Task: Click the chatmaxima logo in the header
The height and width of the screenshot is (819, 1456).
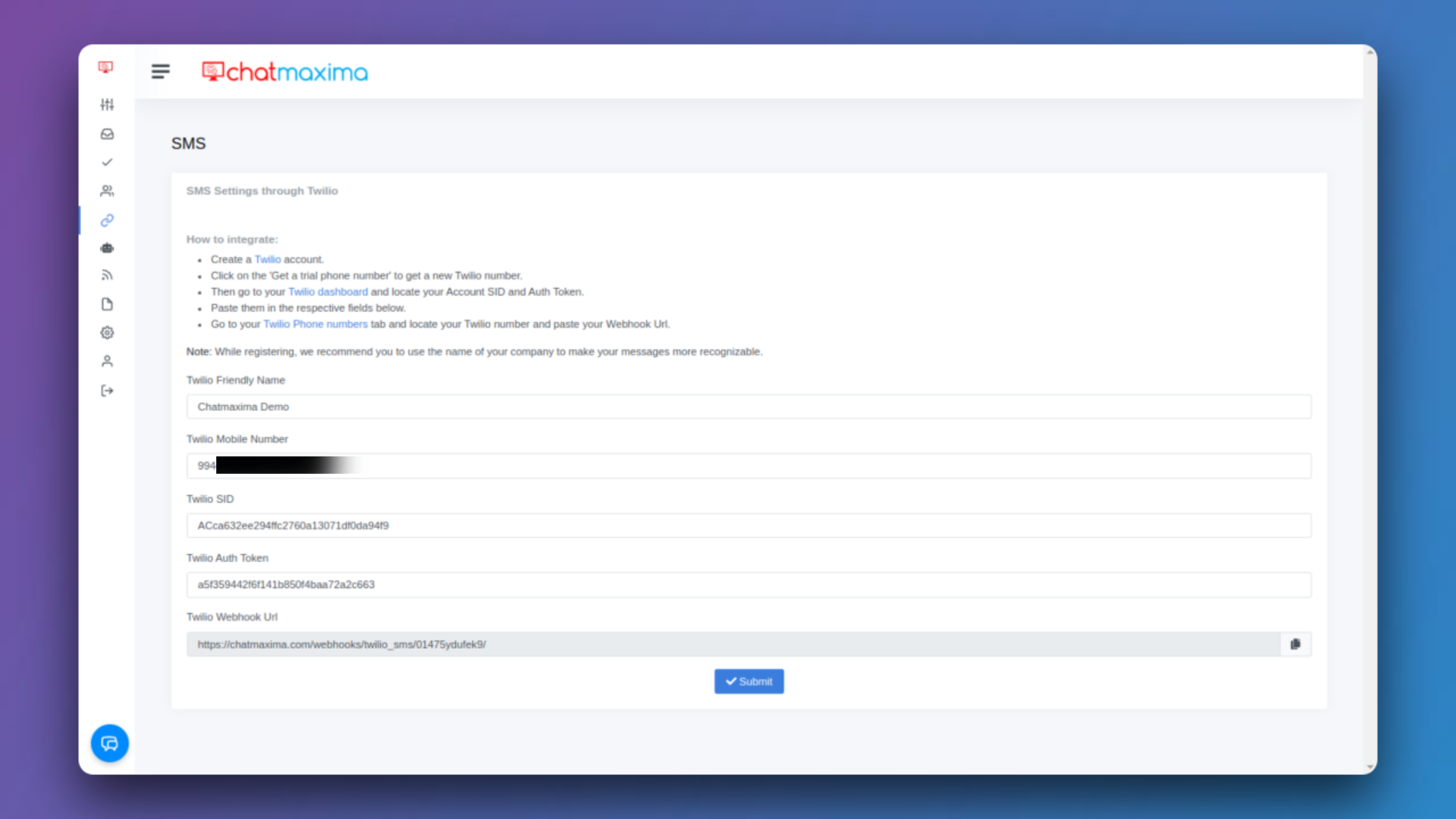Action: coord(284,72)
